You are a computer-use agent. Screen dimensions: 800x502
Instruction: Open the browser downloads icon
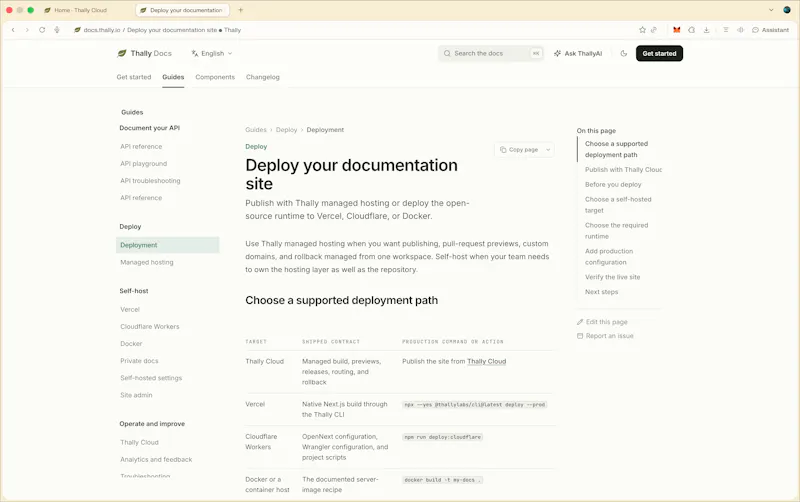(706, 30)
